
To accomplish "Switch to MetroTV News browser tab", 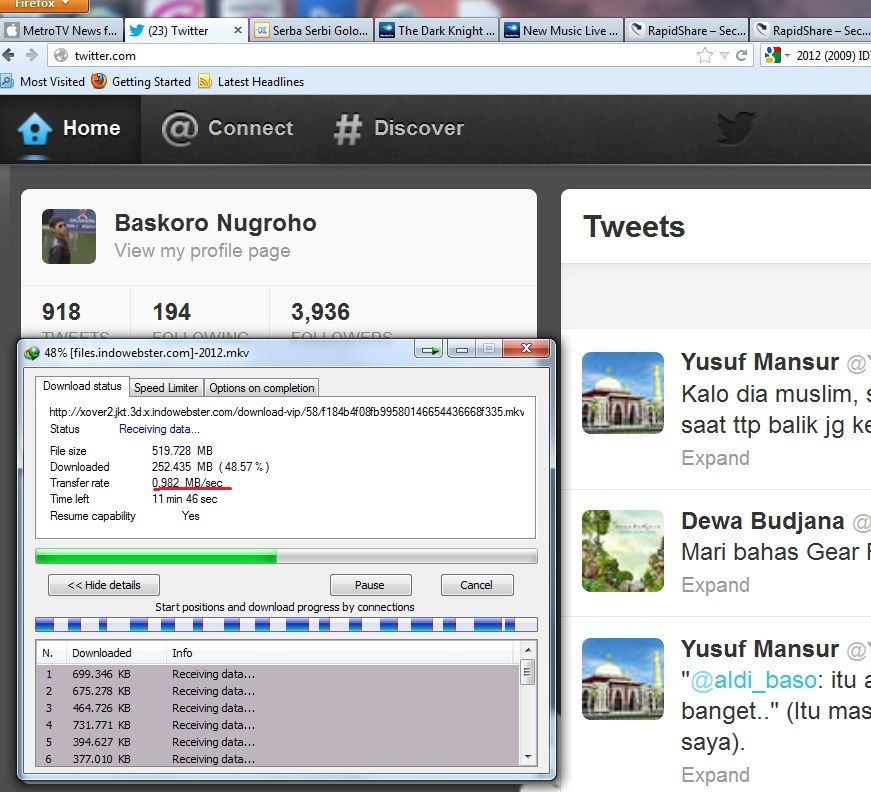I will 62,31.
